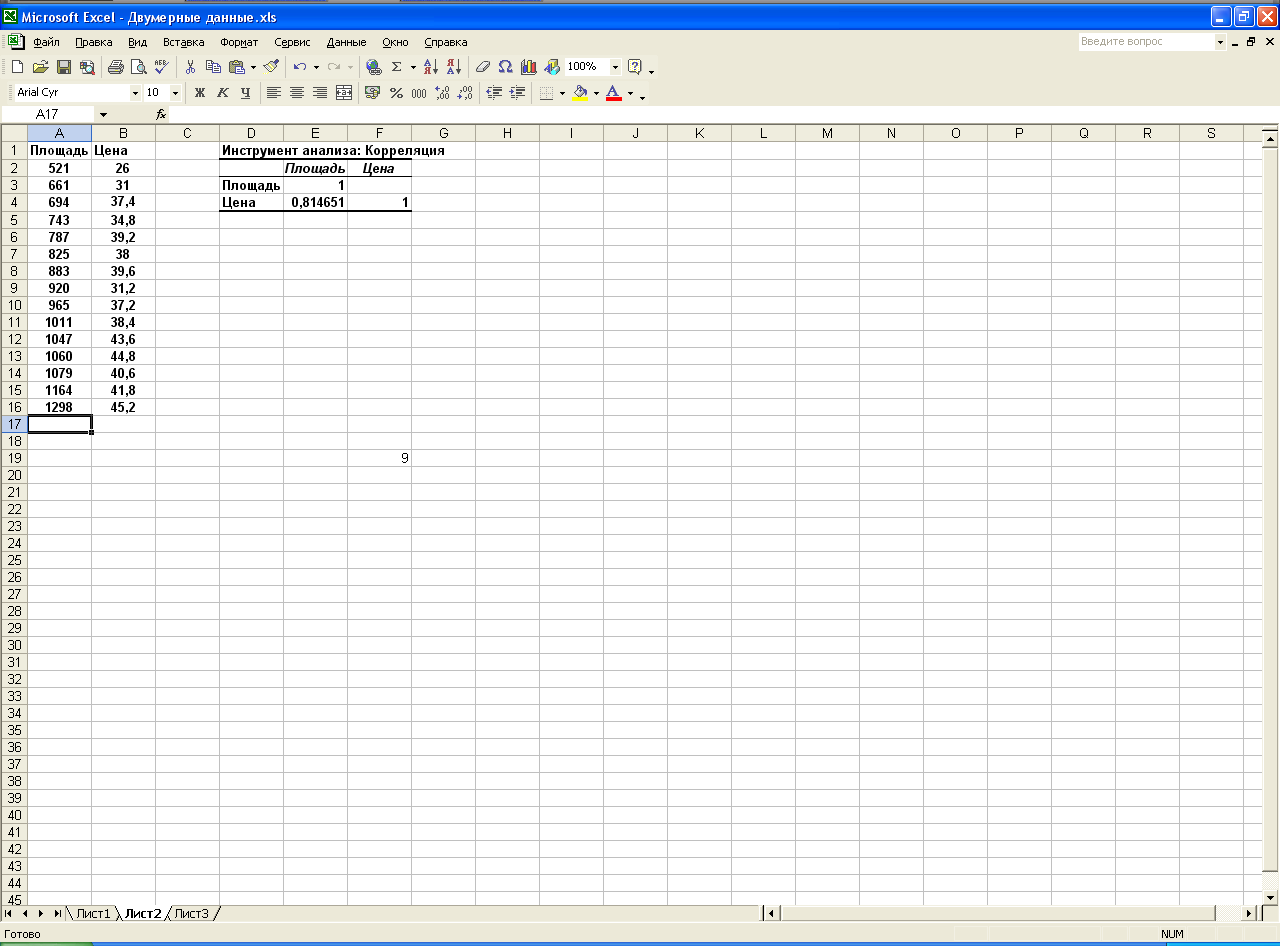Sort descending with the Я-A icon
Image resolution: width=1280 pixels, height=946 pixels.
point(454,67)
